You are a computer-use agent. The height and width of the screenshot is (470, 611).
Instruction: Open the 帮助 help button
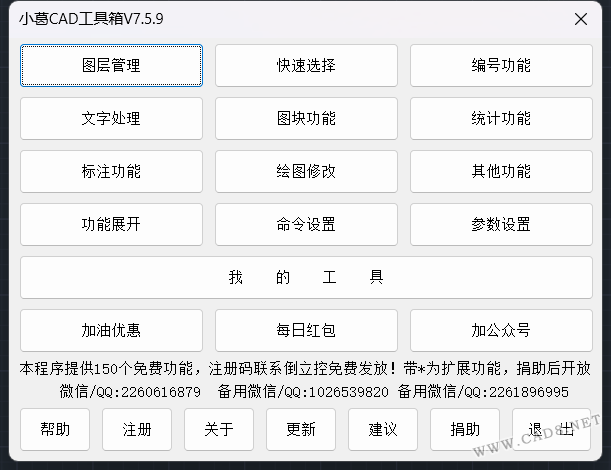[x=55, y=429]
